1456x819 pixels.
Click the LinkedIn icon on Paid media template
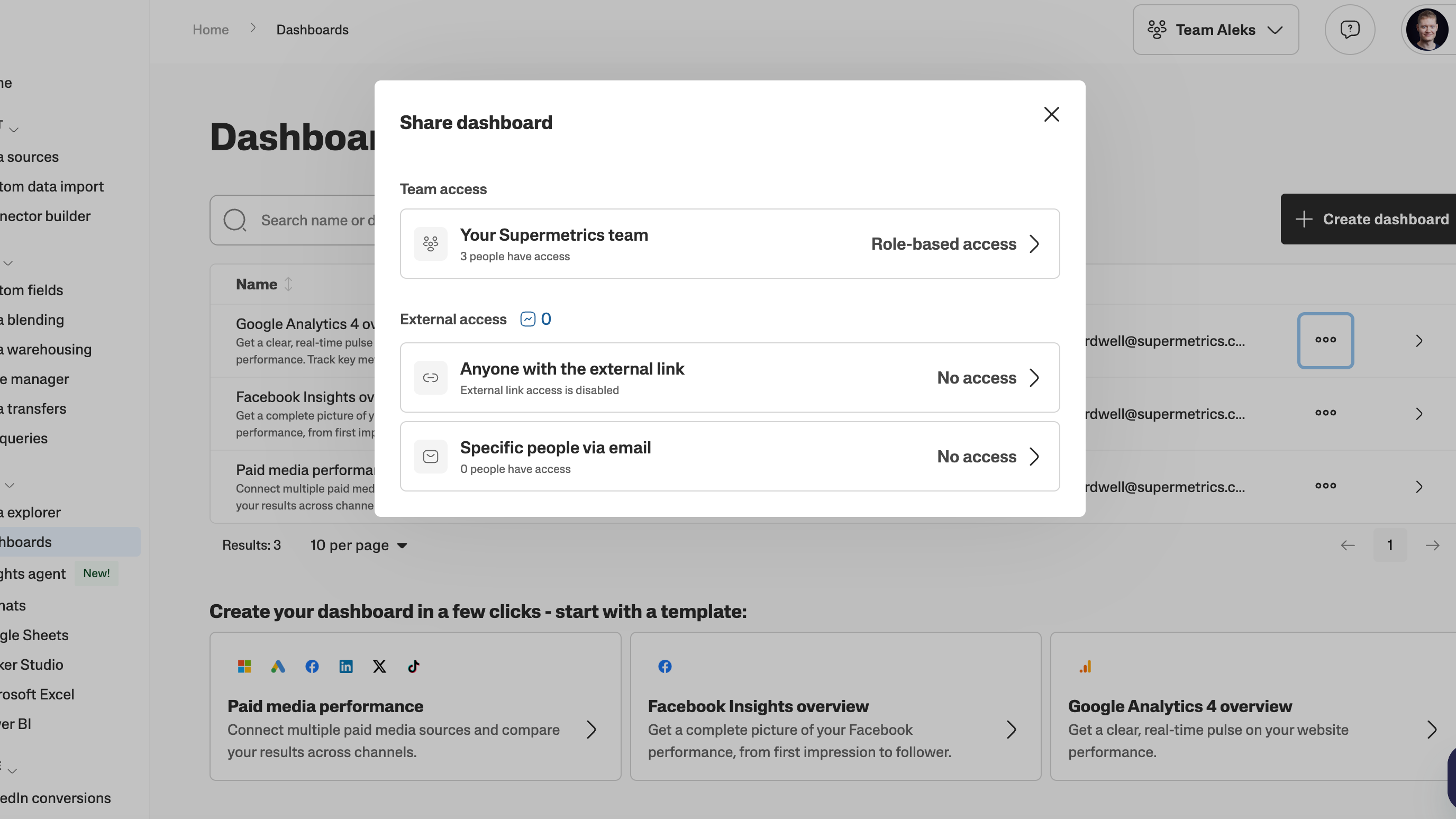[346, 667]
